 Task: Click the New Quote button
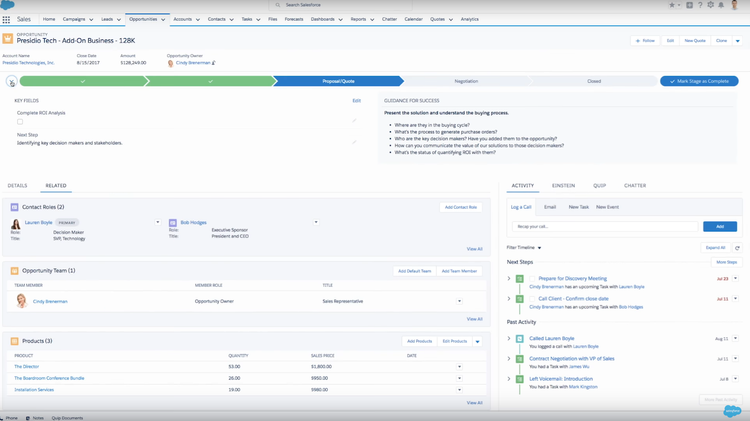tap(695, 41)
